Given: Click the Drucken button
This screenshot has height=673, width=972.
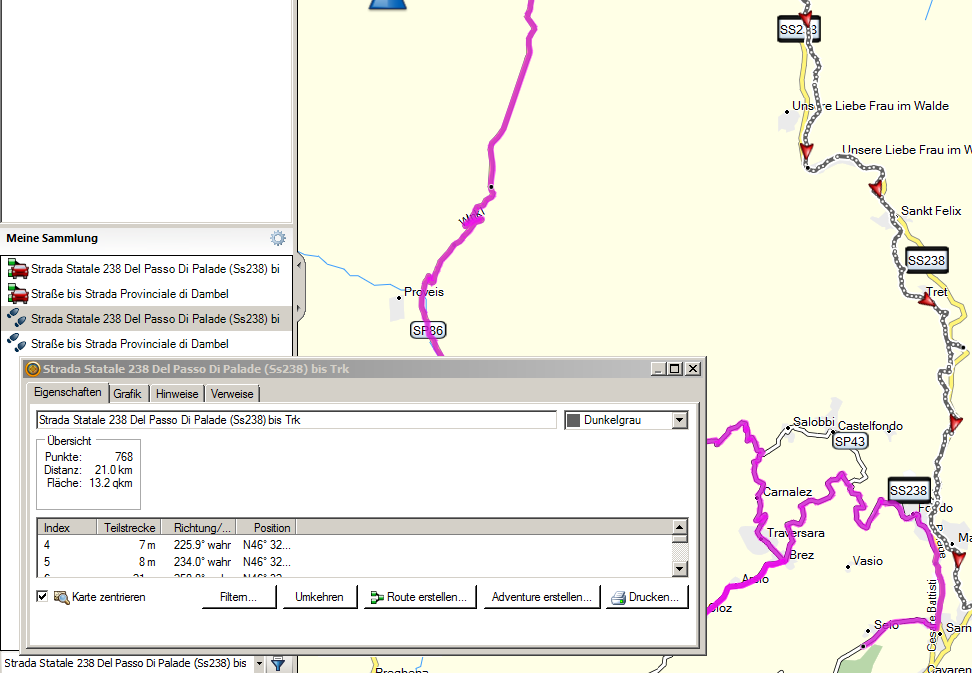Looking at the screenshot, I should (x=647, y=597).
